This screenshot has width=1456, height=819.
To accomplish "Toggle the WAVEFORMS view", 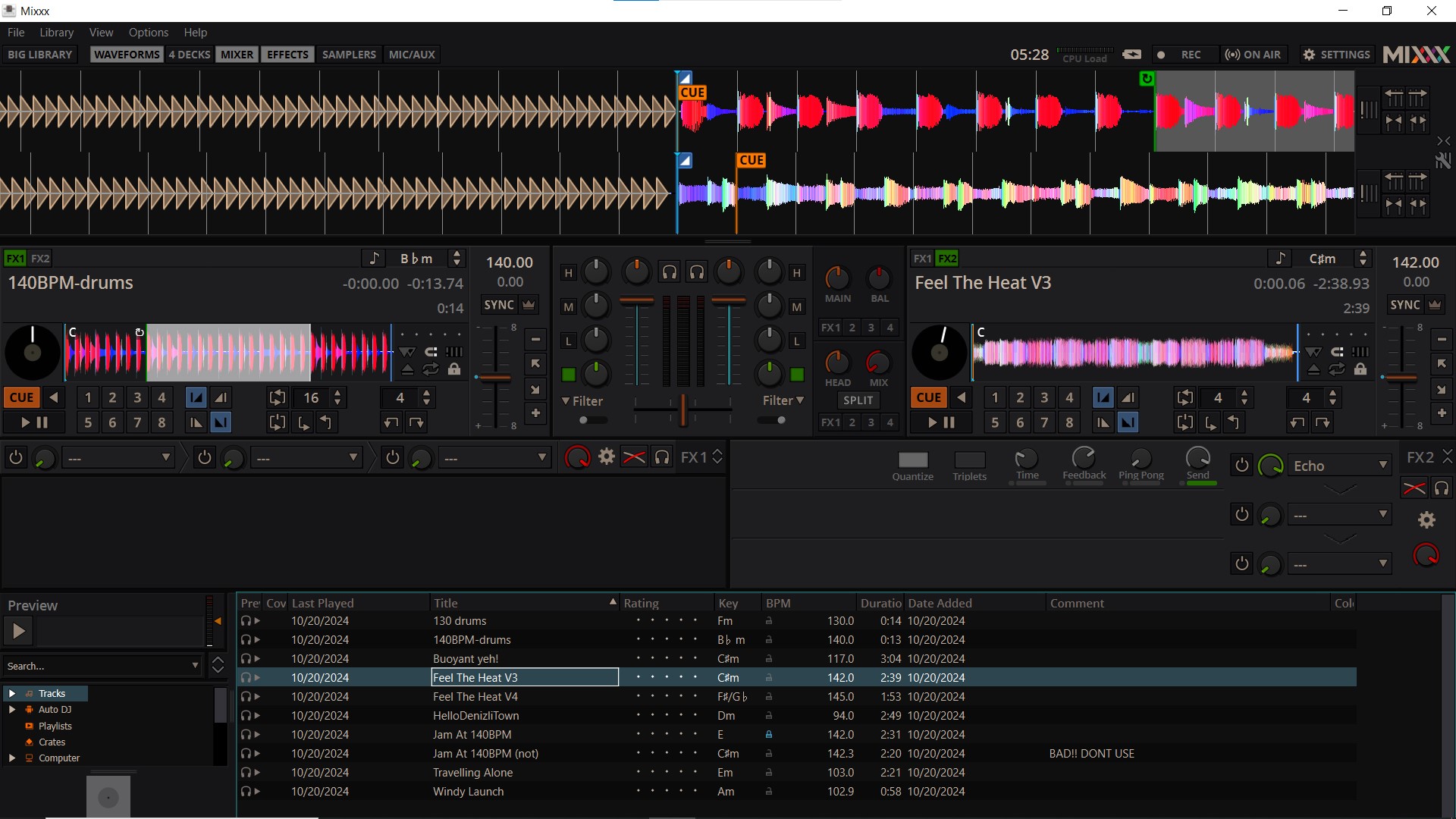I will click(127, 55).
